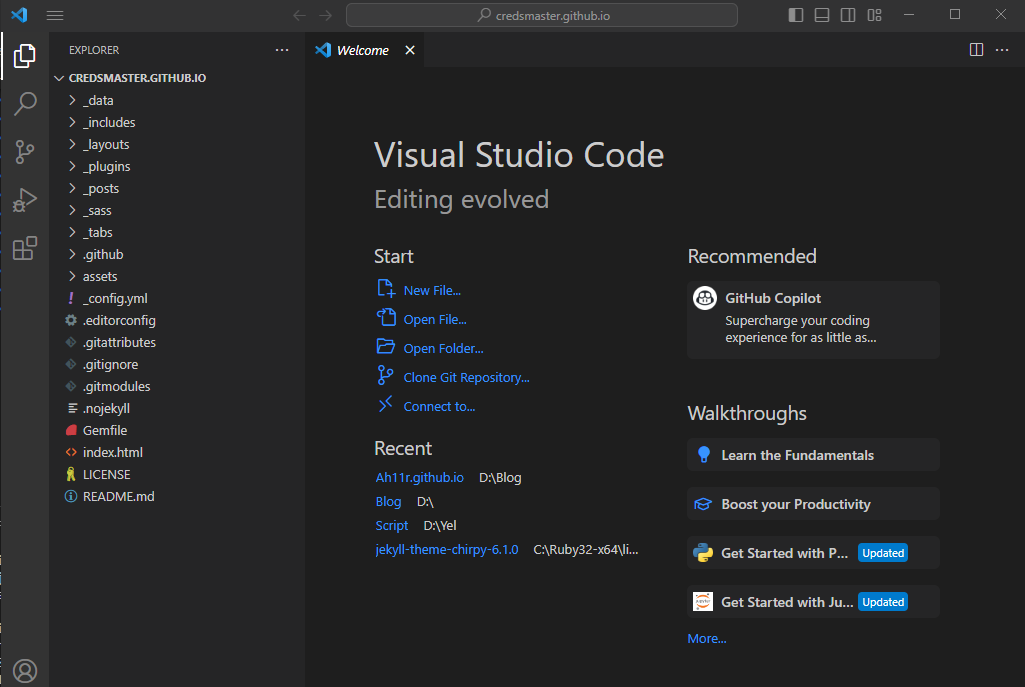Open Explorer Views and More Actions ellipsis
This screenshot has height=687, width=1025.
tap(282, 50)
